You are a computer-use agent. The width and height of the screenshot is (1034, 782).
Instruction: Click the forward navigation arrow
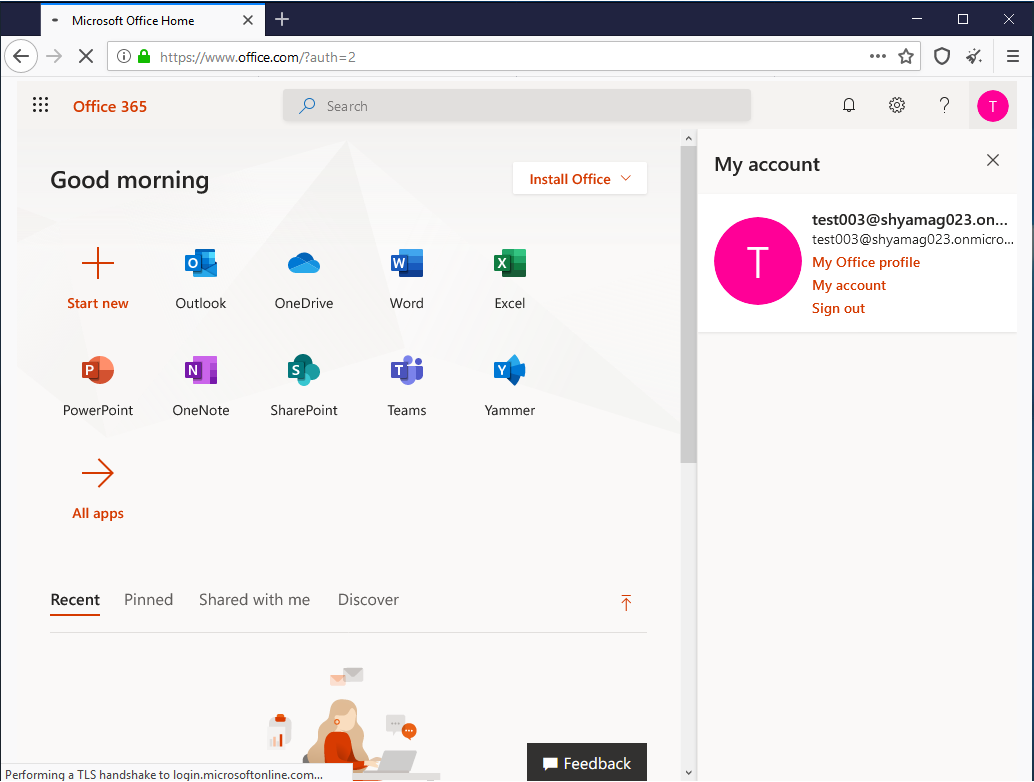[x=54, y=57]
